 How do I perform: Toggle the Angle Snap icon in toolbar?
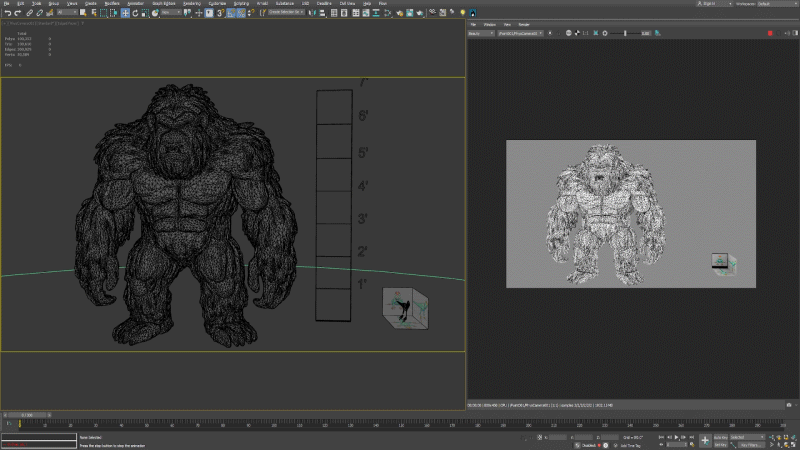click(x=230, y=13)
